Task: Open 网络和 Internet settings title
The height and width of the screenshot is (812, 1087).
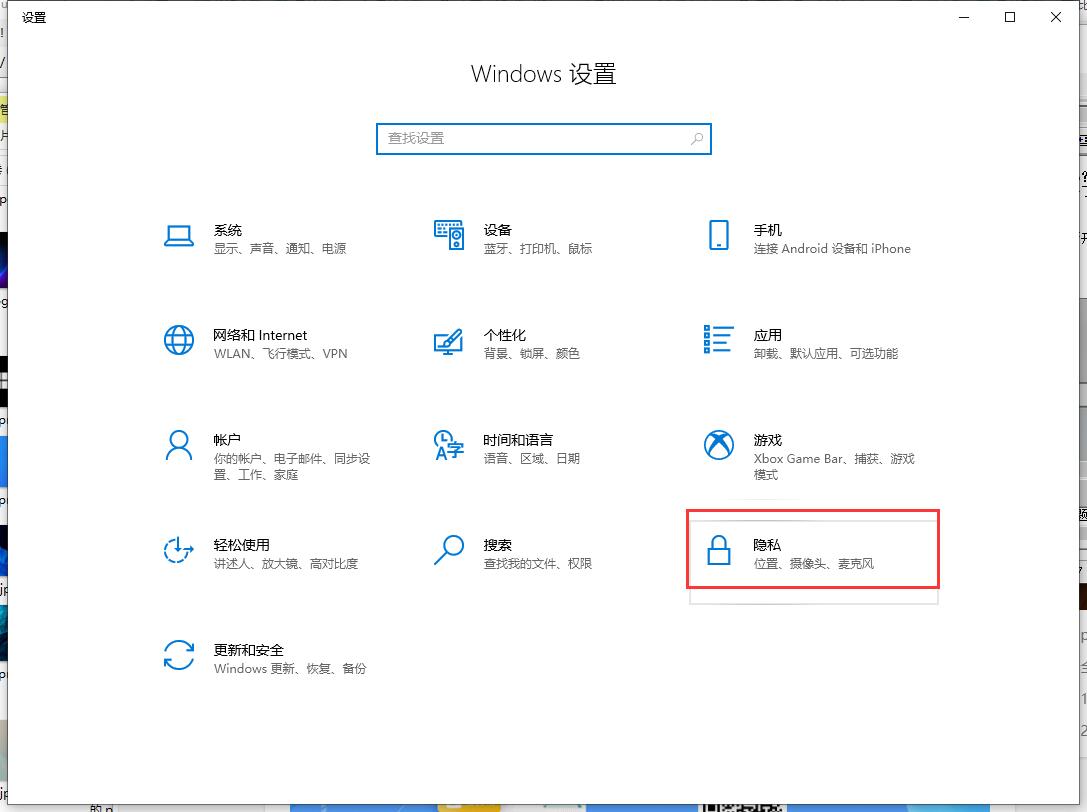Action: coord(260,335)
